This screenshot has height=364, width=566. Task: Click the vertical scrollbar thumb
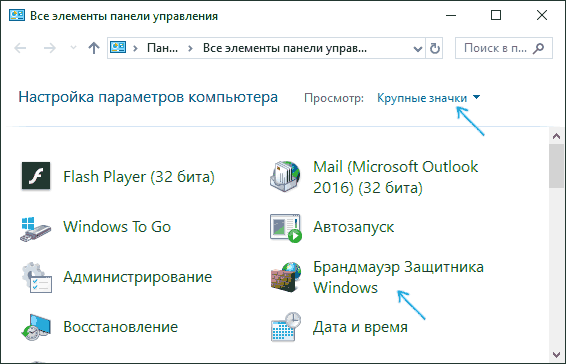coord(556,165)
